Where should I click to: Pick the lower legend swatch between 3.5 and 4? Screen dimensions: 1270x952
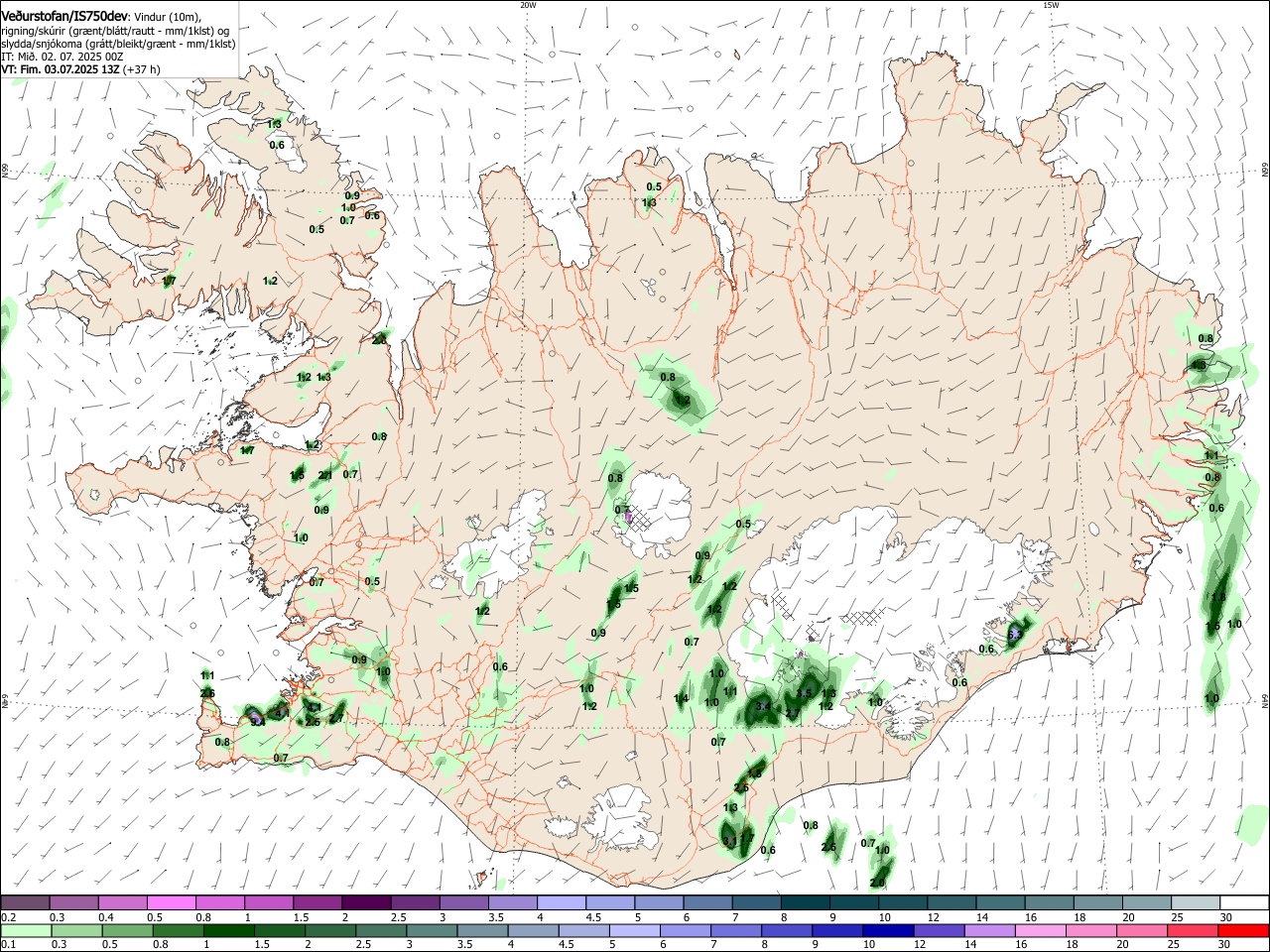pyautogui.click(x=481, y=930)
